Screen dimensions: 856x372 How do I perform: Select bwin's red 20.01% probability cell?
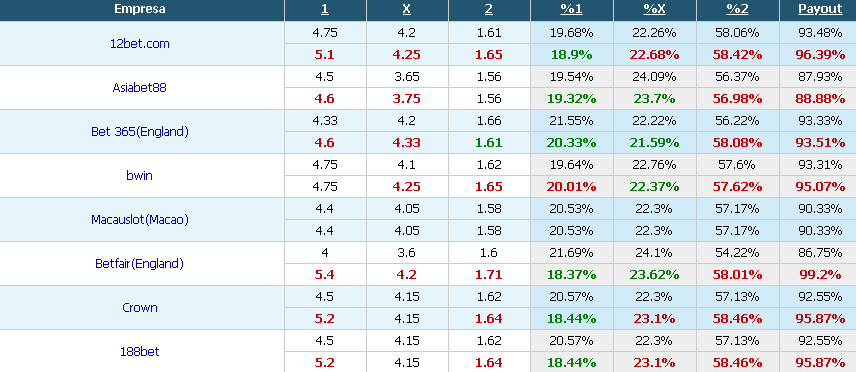572,186
